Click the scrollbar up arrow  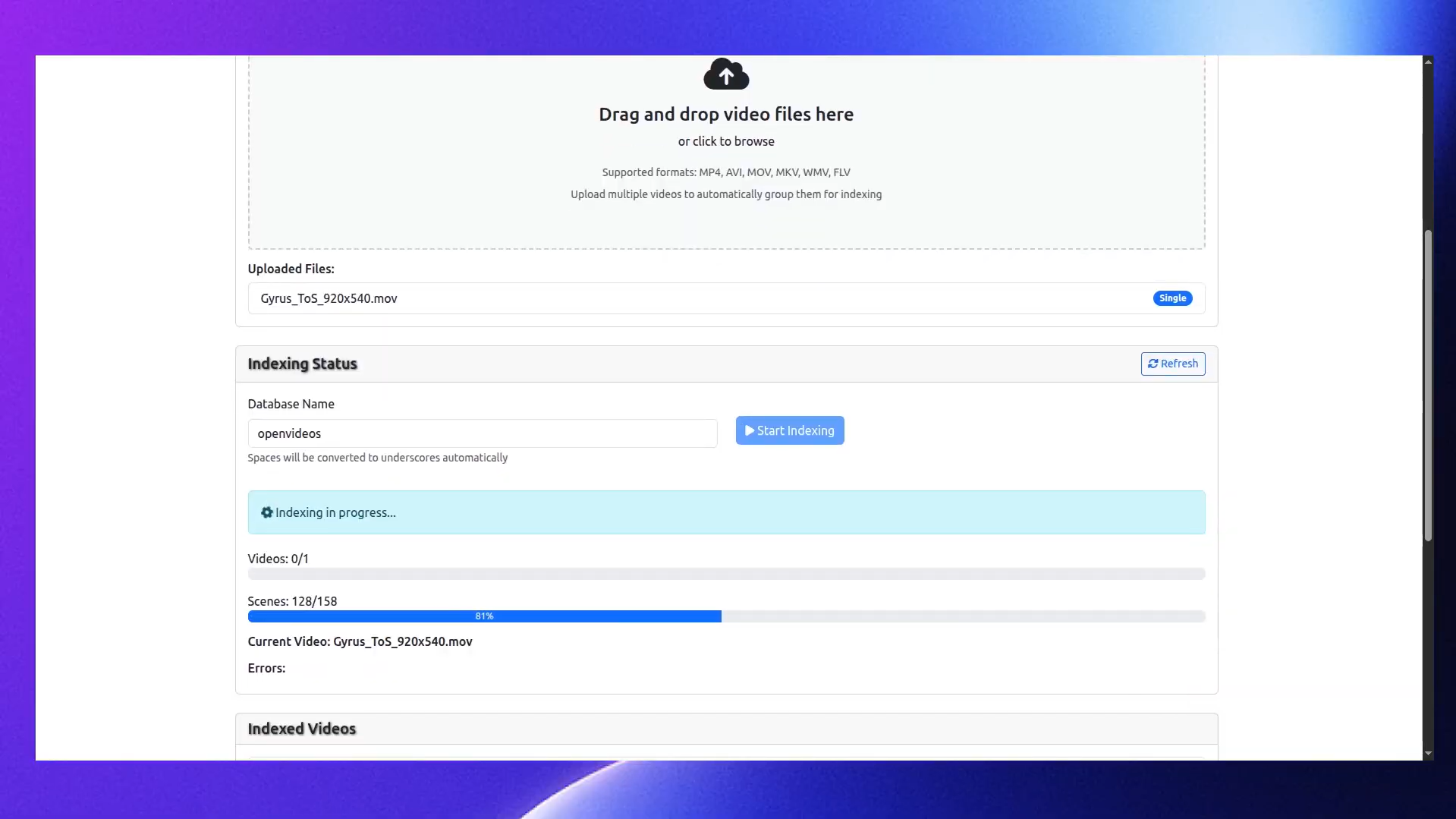1428,61
